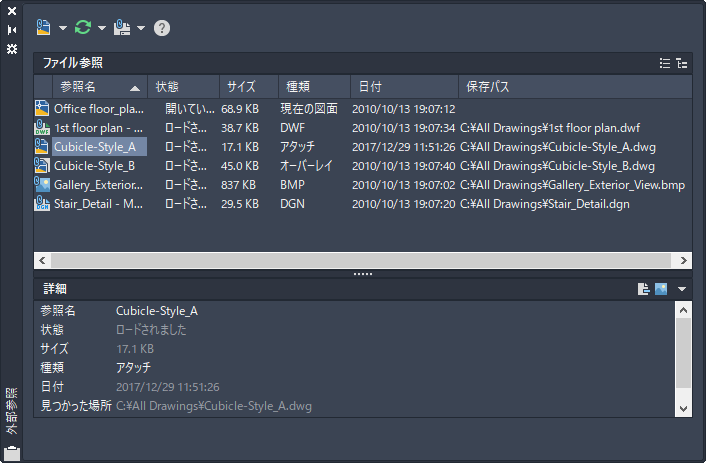Image resolution: width=706 pixels, height=463 pixels.
Task: Click the splitter grip above 詳細 panel
Action: click(363, 274)
